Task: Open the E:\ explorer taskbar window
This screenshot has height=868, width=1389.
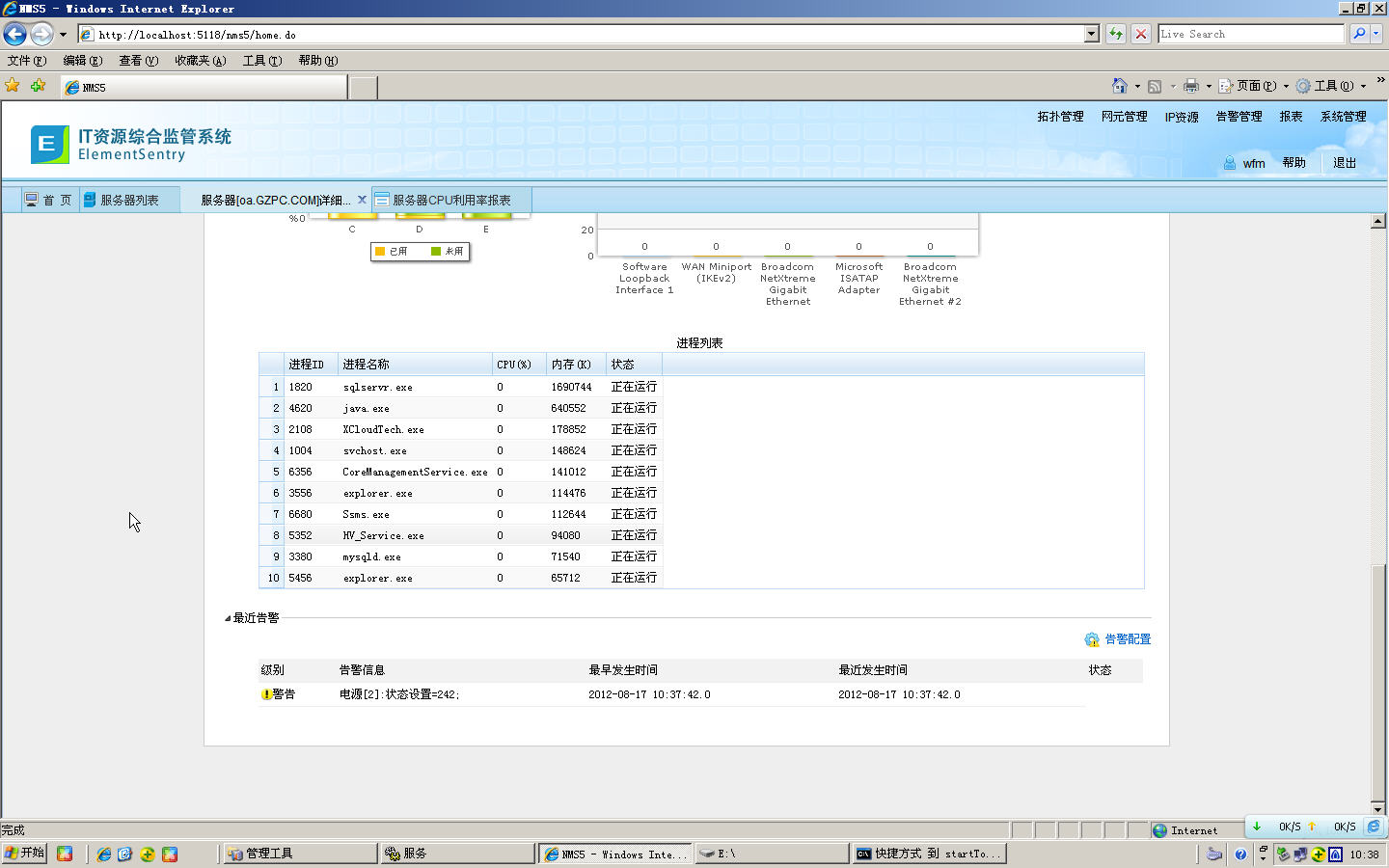Action: (772, 854)
